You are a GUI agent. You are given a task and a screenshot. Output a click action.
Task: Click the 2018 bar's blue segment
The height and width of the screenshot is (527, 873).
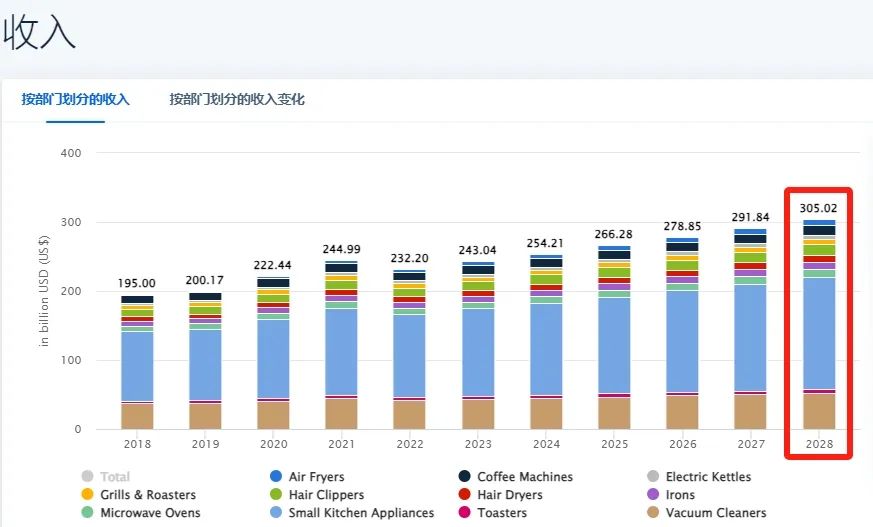(x=137, y=366)
